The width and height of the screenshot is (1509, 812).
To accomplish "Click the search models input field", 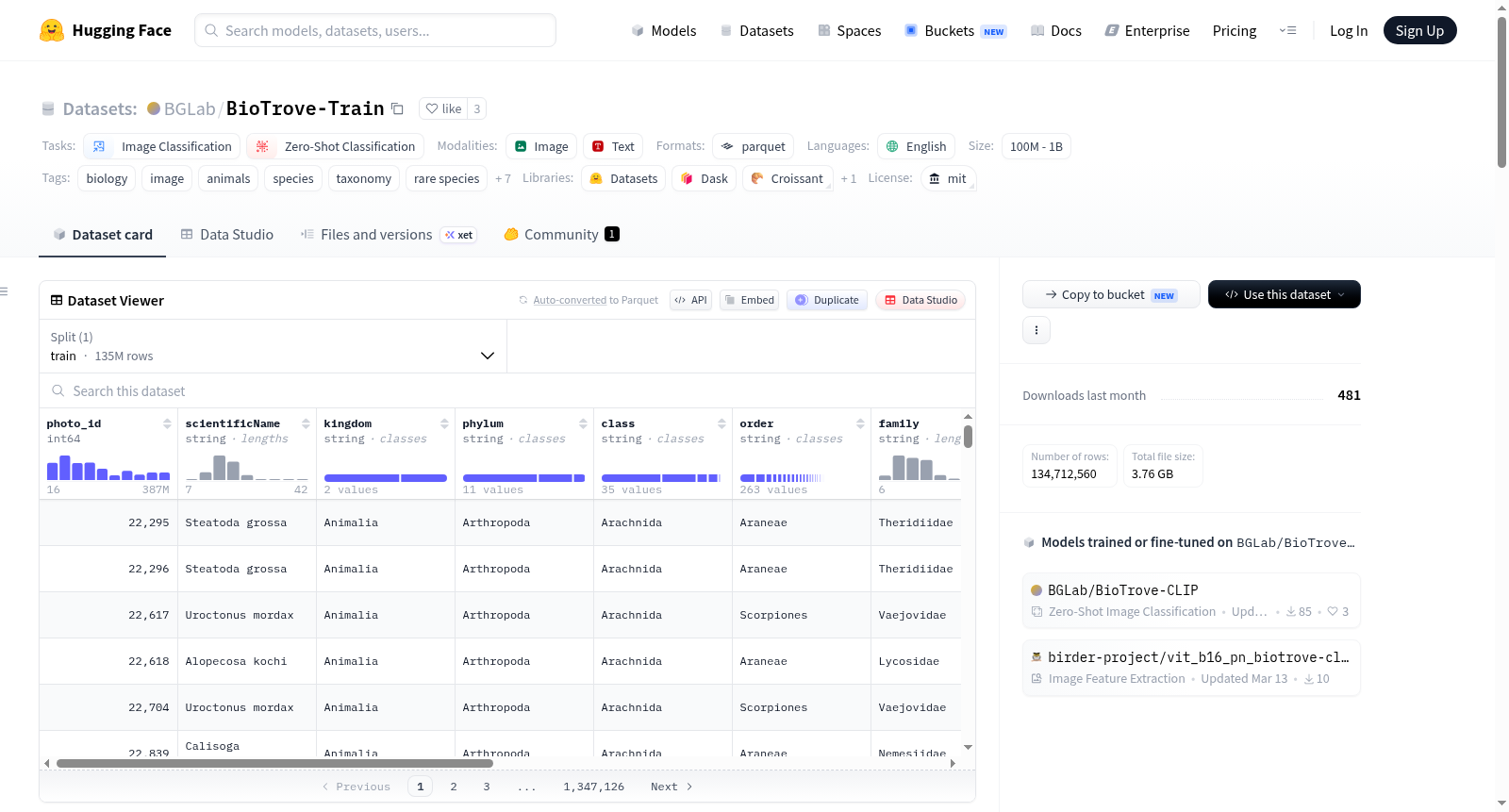I will click(x=375, y=30).
